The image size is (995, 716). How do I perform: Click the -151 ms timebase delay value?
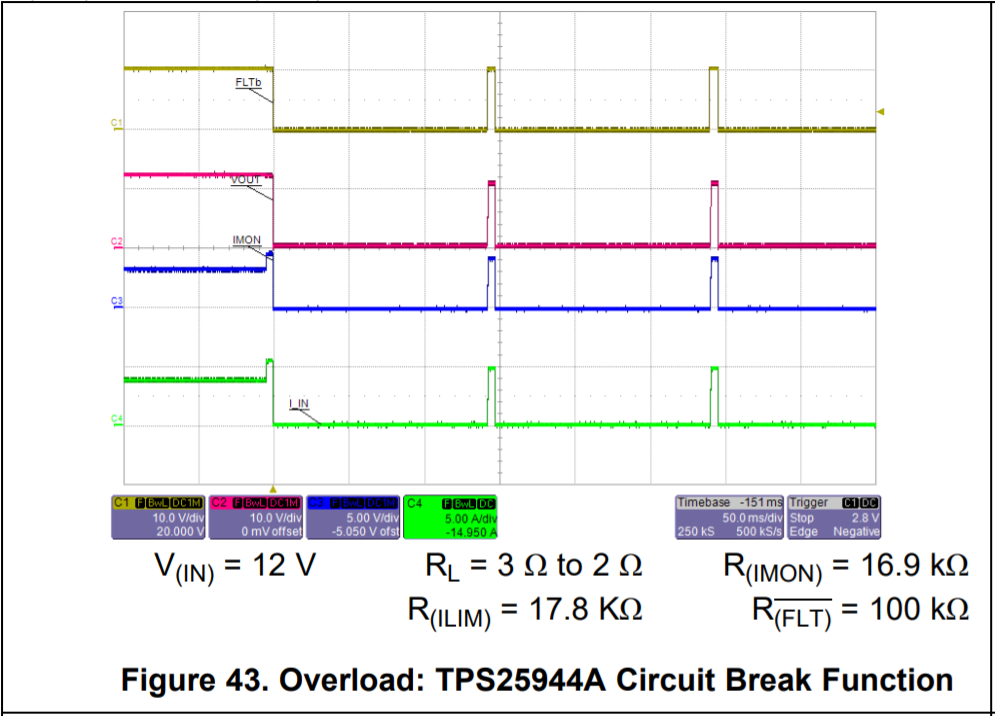pos(761,502)
